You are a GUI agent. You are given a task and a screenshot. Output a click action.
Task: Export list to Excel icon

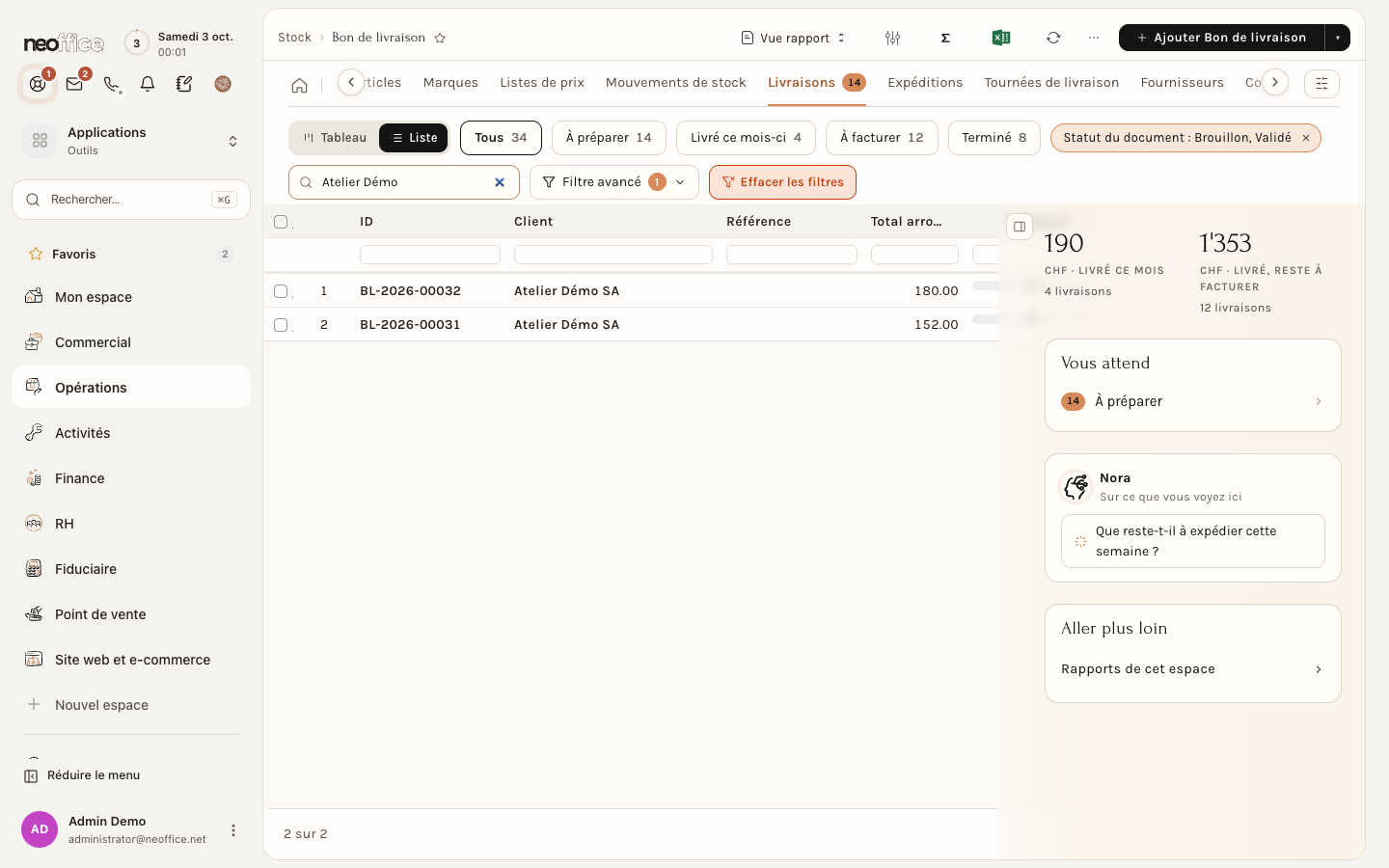(x=1000, y=38)
